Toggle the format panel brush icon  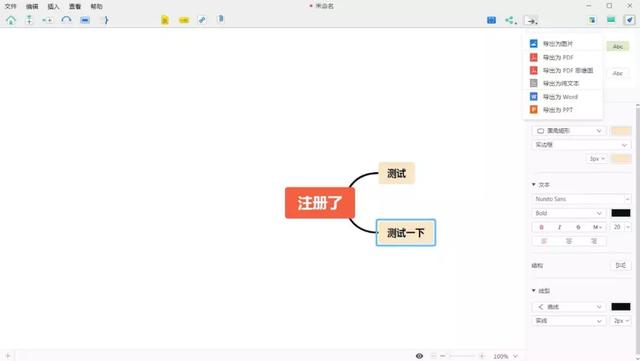click(x=630, y=20)
